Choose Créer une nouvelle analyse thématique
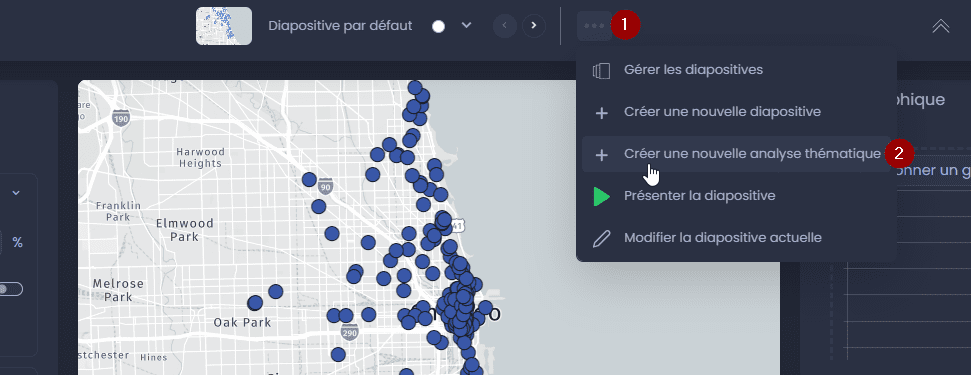 pyautogui.click(x=736, y=154)
